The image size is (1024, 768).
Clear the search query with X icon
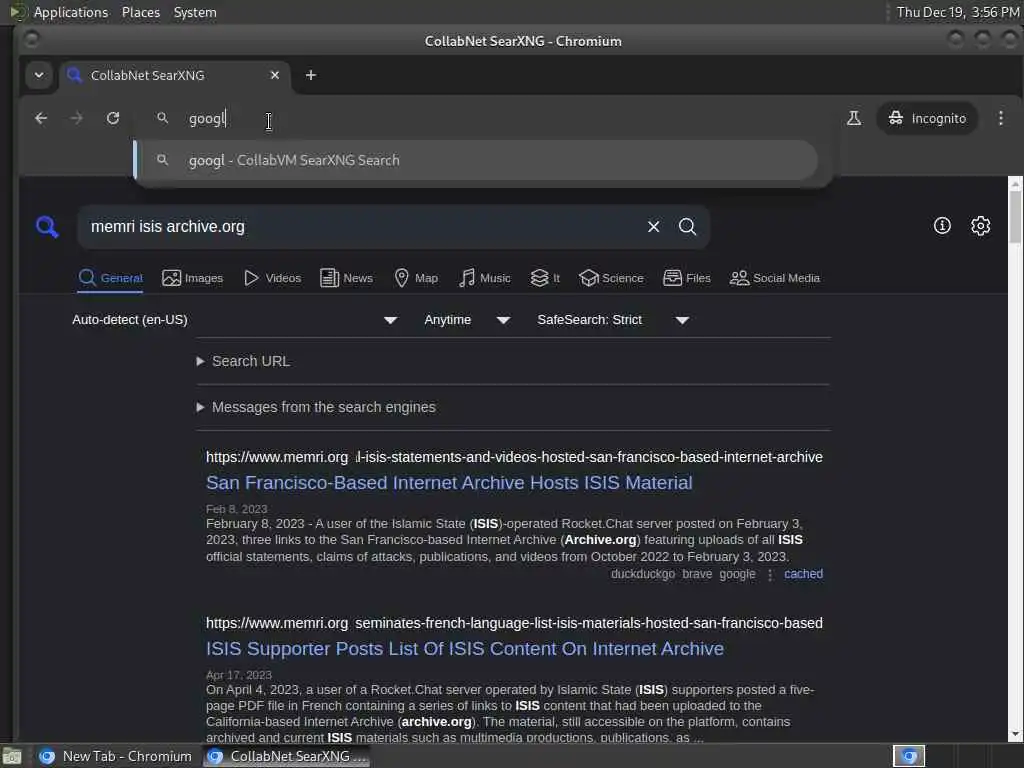(653, 227)
